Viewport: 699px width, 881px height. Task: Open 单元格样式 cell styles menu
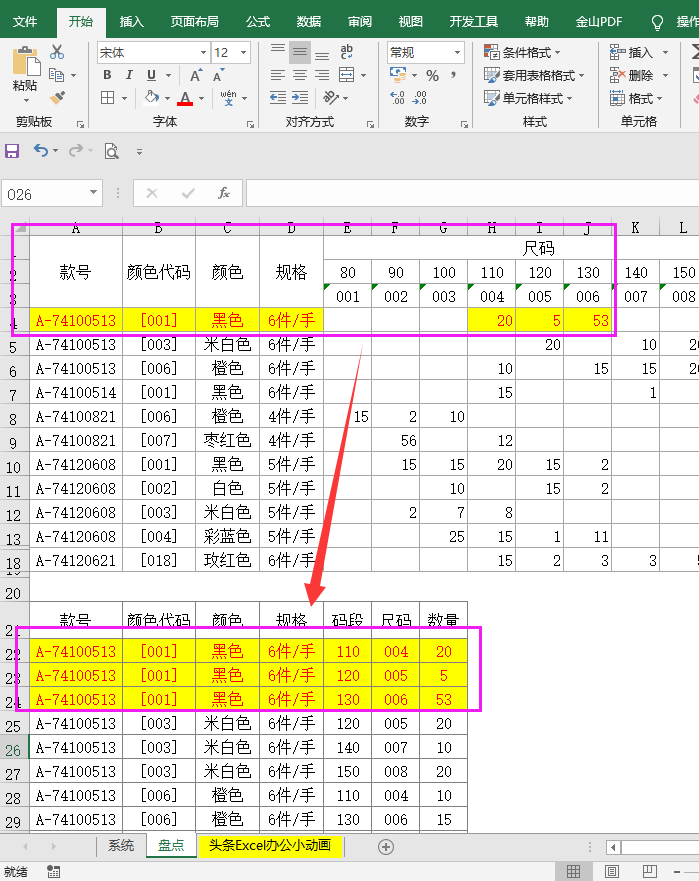click(x=528, y=98)
